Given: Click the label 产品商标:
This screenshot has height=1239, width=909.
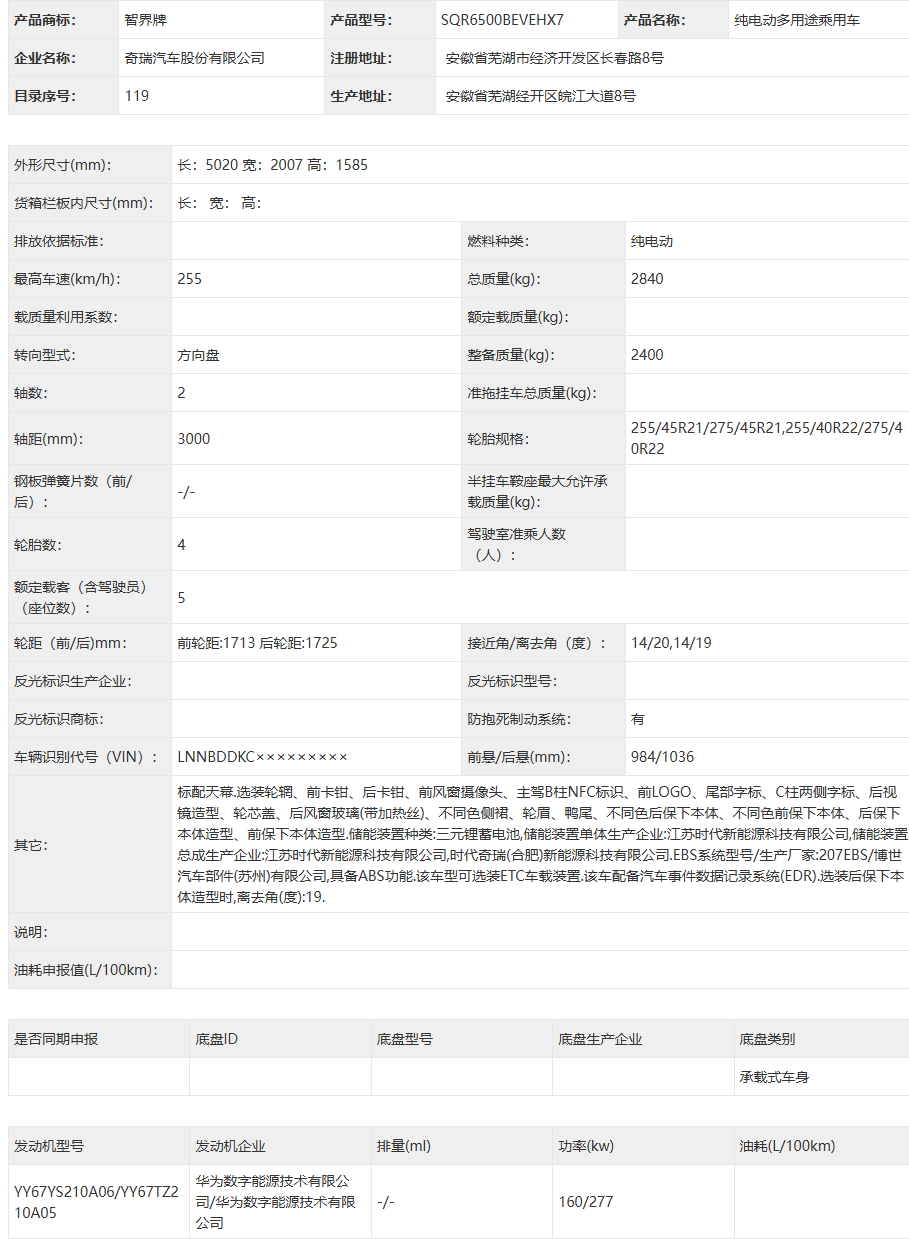Looking at the screenshot, I should click(x=45, y=20).
